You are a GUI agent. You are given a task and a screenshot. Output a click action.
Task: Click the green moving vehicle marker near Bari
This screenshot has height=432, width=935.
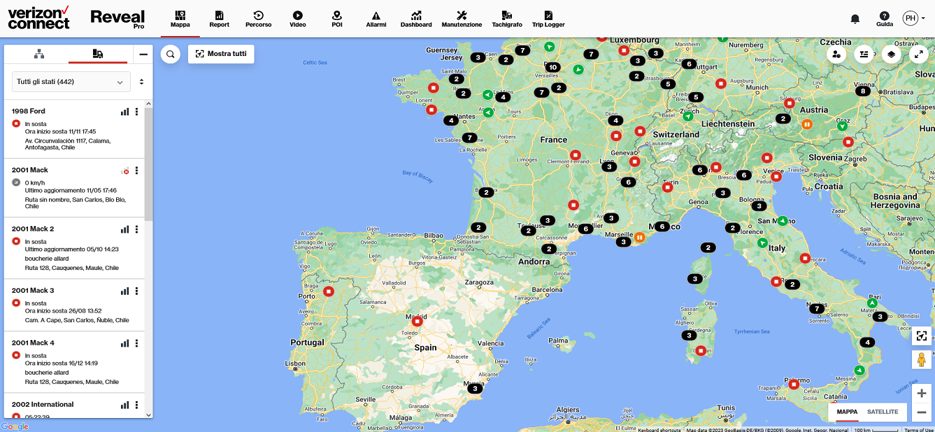click(872, 304)
